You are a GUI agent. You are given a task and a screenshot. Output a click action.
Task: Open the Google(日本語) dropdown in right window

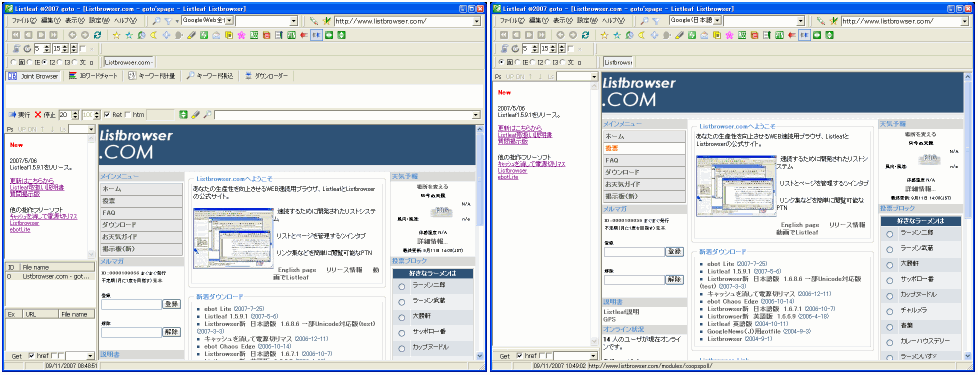pyautogui.click(x=717, y=21)
